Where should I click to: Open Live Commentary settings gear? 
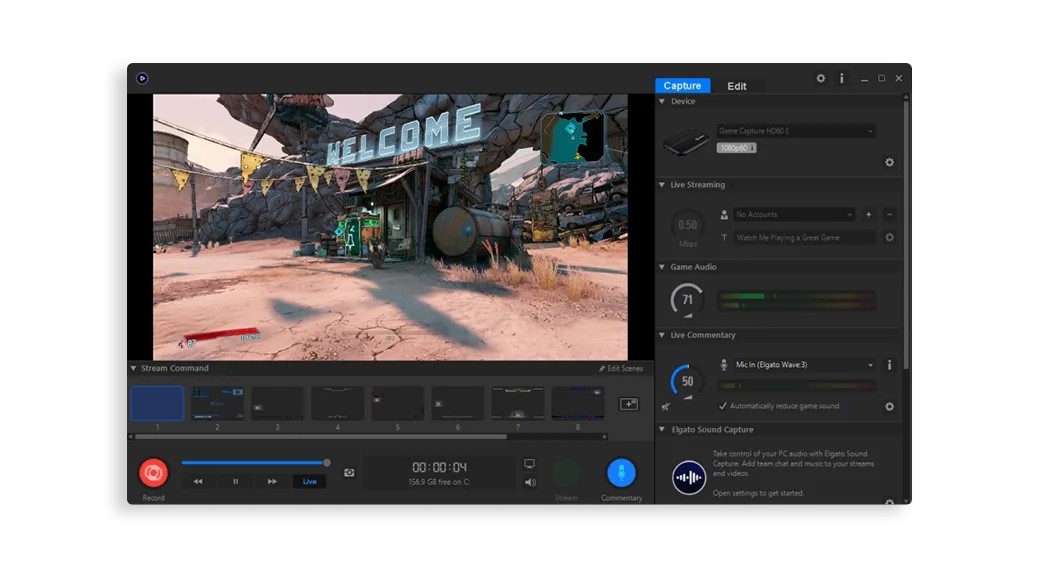pyautogui.click(x=889, y=406)
